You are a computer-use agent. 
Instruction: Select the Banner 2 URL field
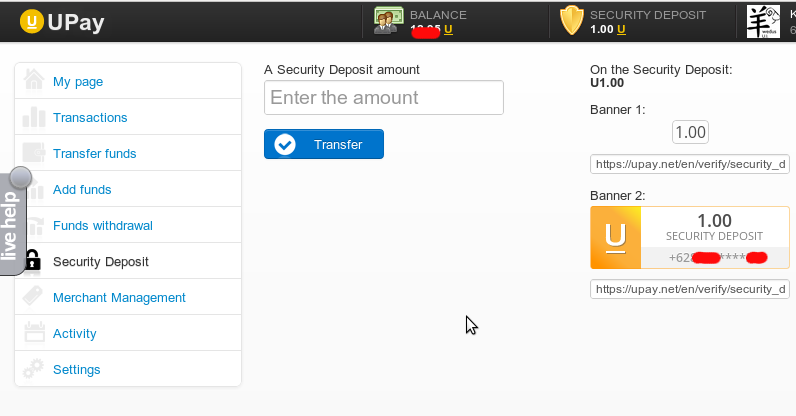click(x=689, y=289)
